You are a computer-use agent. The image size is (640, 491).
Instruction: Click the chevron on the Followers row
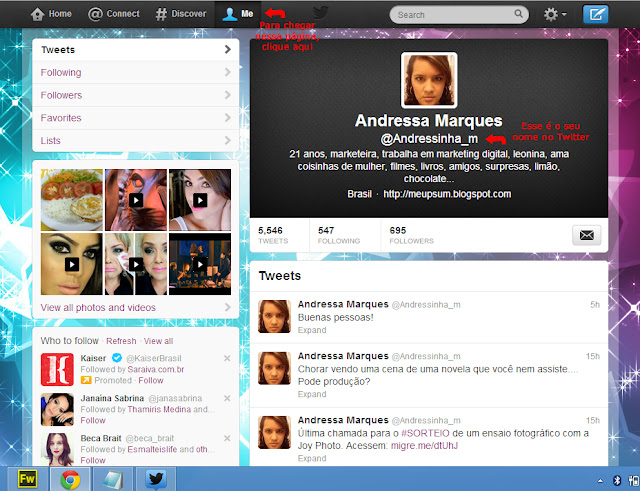click(x=228, y=95)
